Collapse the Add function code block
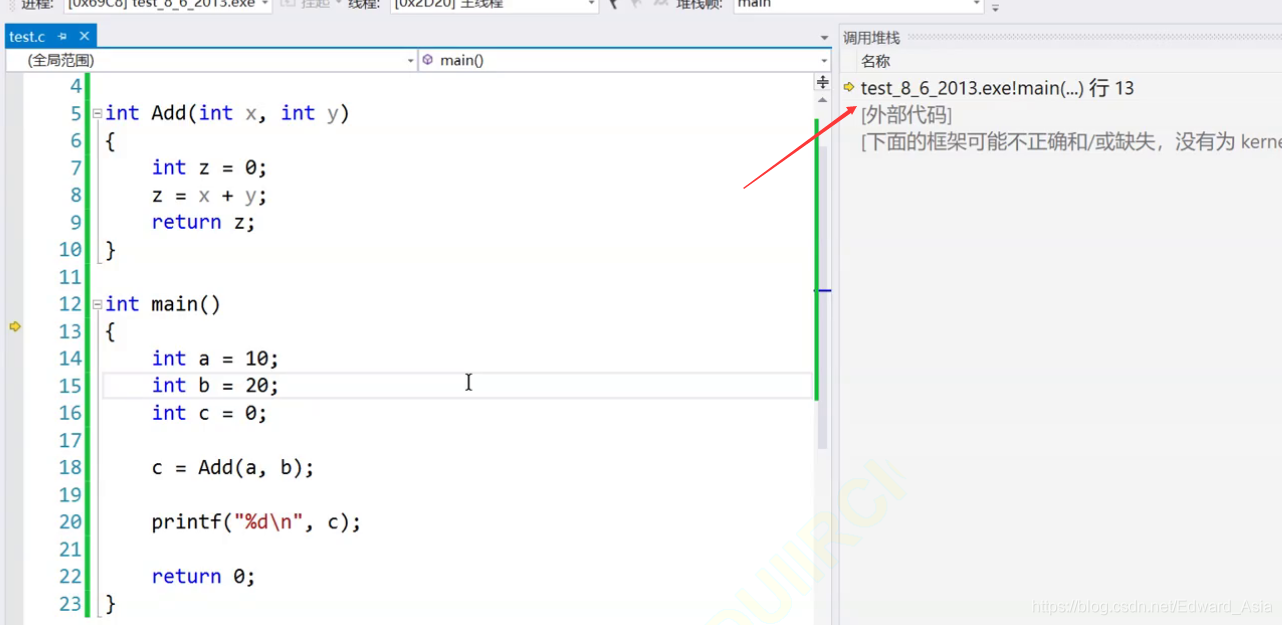The height and width of the screenshot is (625, 1282). [97, 114]
